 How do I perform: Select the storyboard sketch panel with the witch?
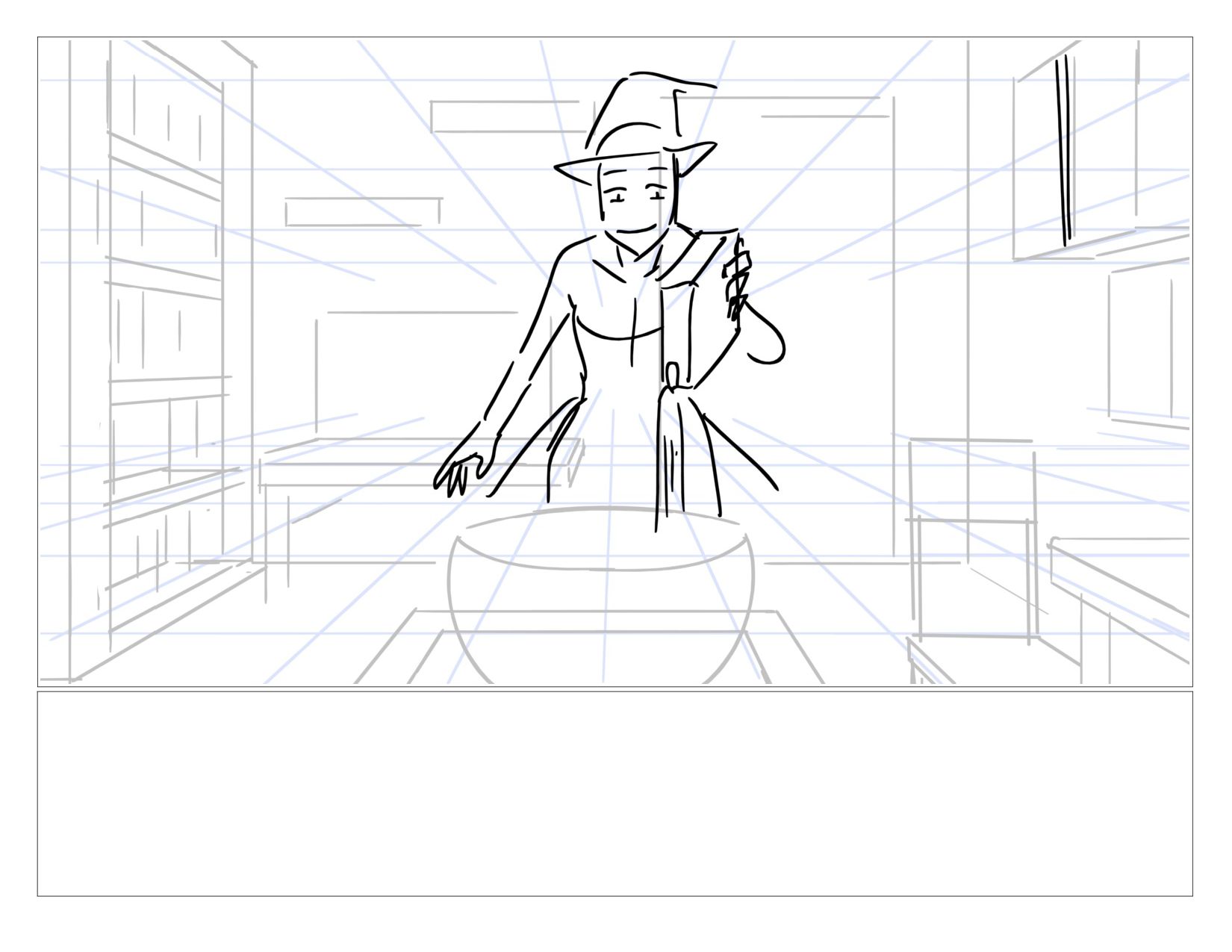pyautogui.click(x=615, y=362)
